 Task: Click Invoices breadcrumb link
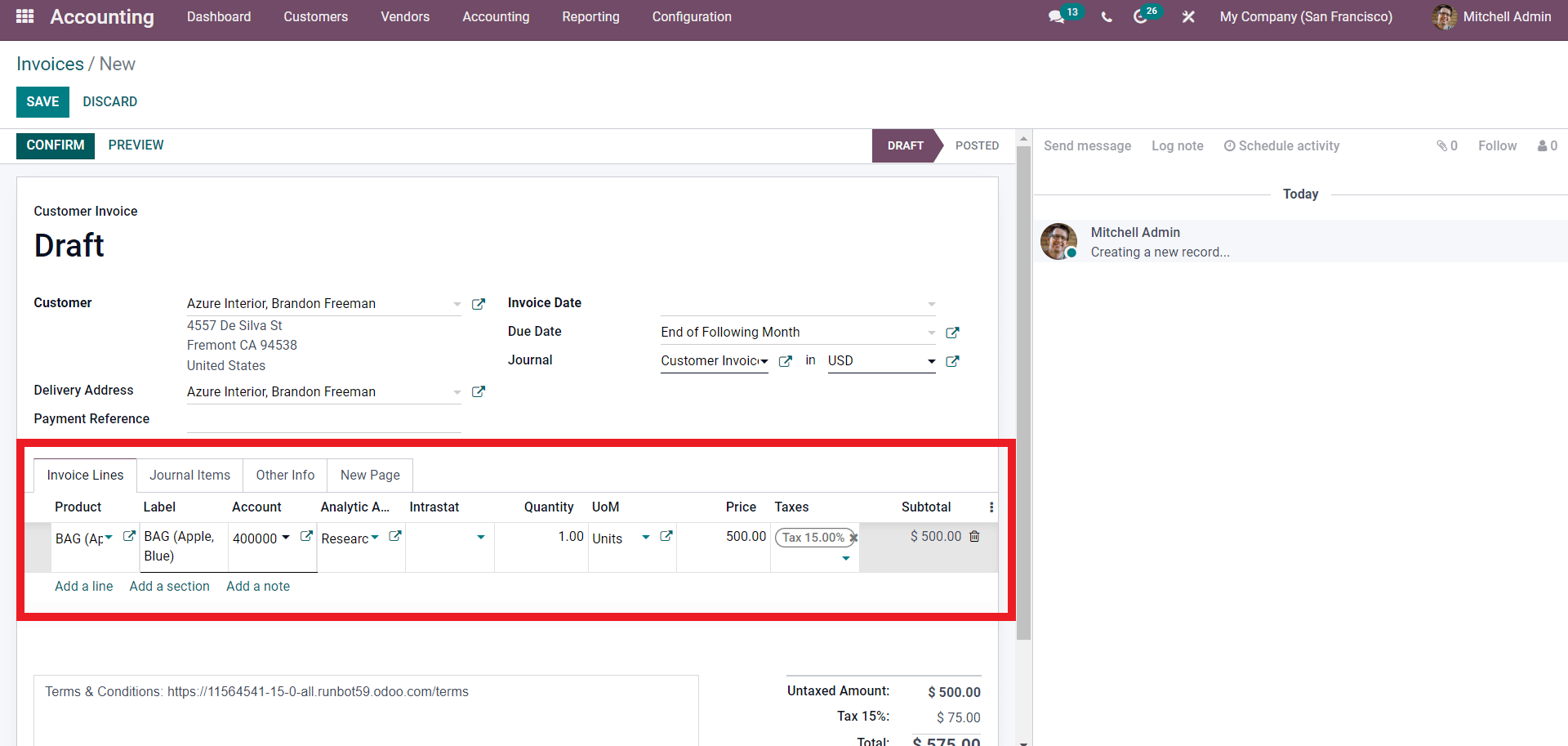[50, 64]
